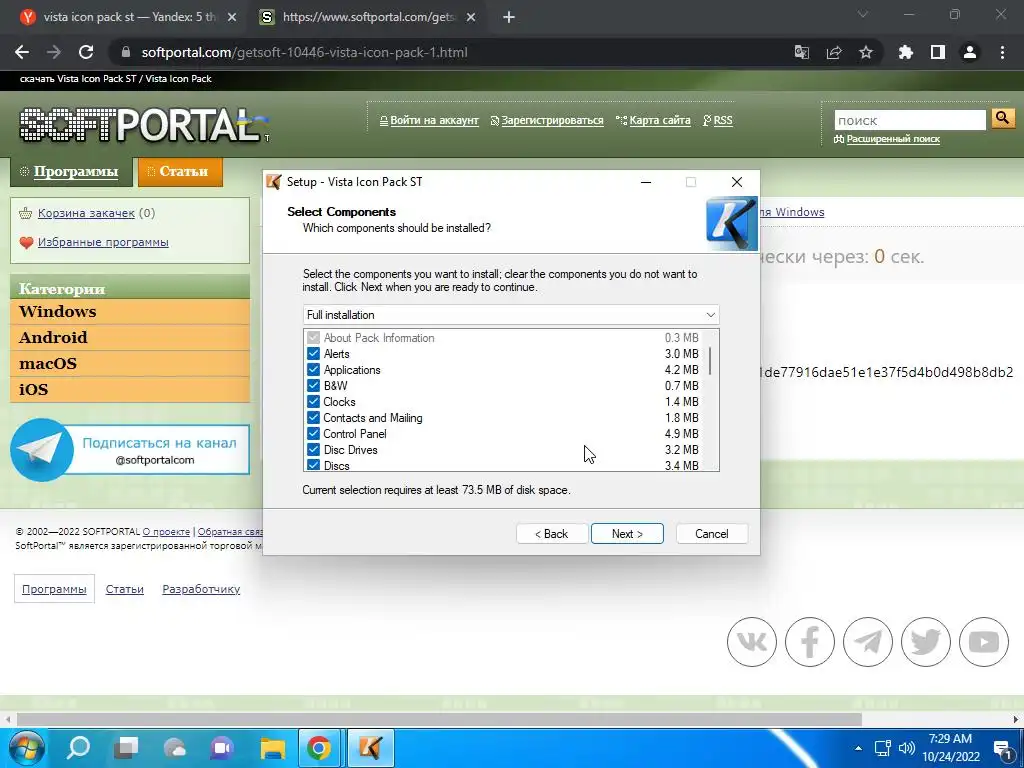Open the Программы top navigation tab
The image size is (1024, 768).
(71, 172)
